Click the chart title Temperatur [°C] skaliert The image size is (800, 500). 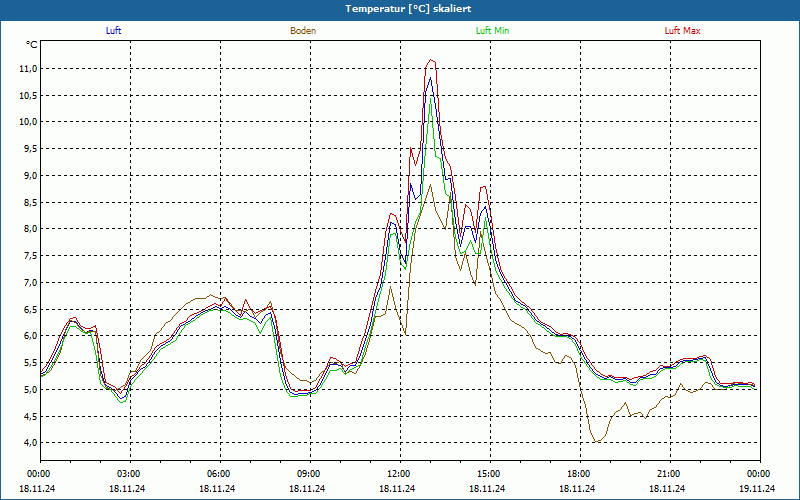(408, 9)
